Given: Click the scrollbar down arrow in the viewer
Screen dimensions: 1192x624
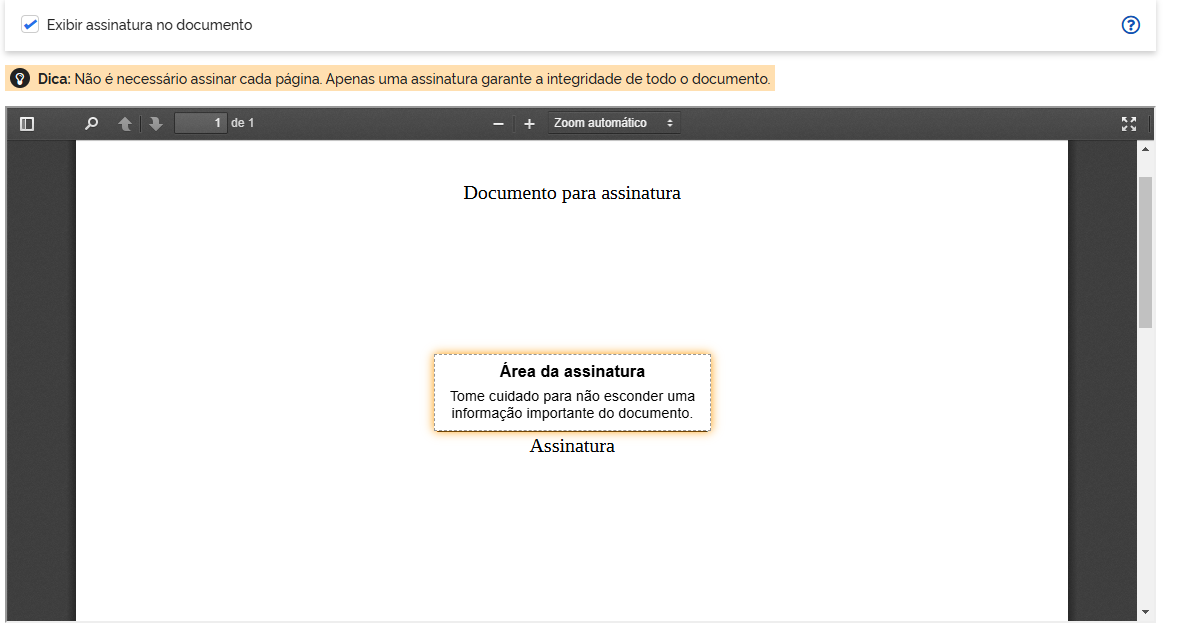Looking at the screenshot, I should click(1145, 611).
